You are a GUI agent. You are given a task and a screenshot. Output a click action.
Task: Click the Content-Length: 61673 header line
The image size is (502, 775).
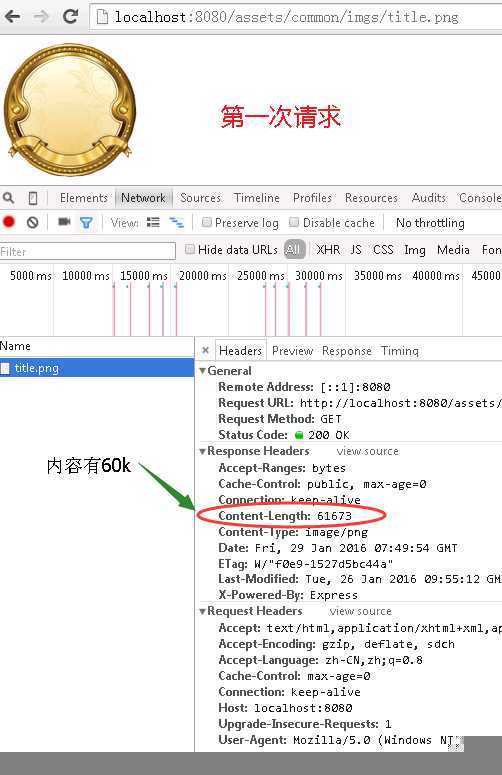point(285,516)
